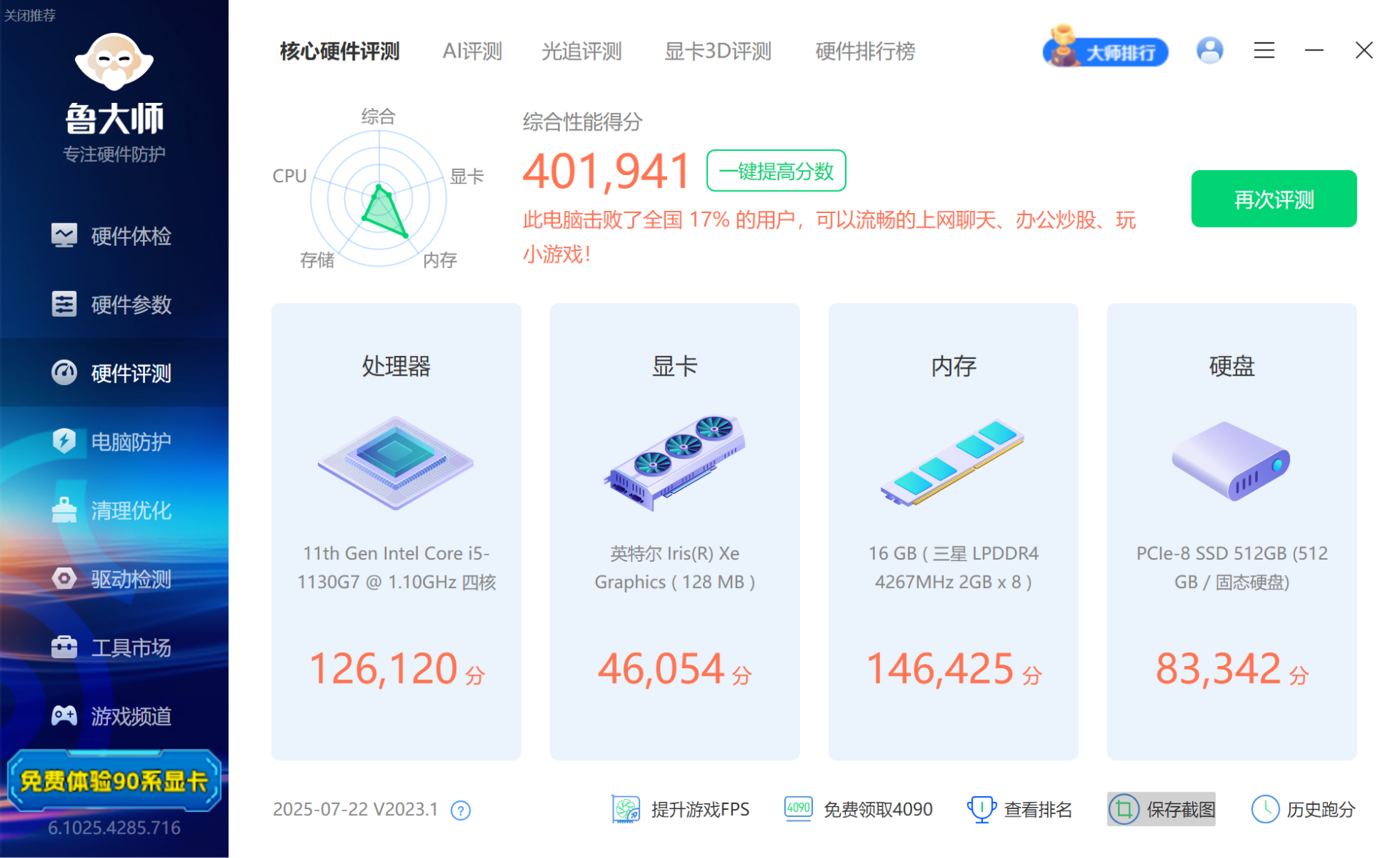Click the 历史跑分 link text
The height and width of the screenshot is (858, 1400).
(x=1321, y=809)
